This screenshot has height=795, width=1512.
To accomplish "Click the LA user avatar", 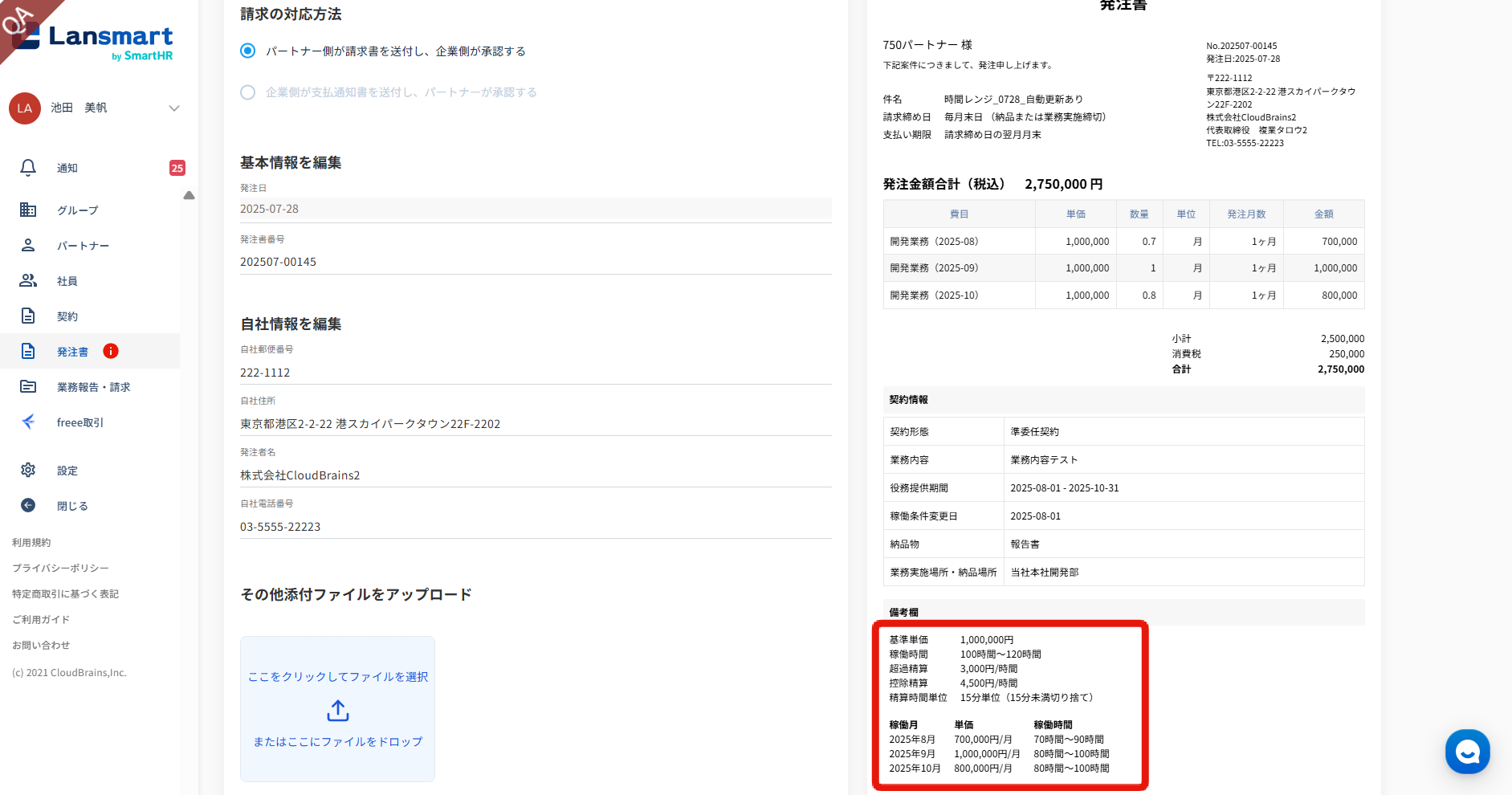I will click(x=25, y=108).
